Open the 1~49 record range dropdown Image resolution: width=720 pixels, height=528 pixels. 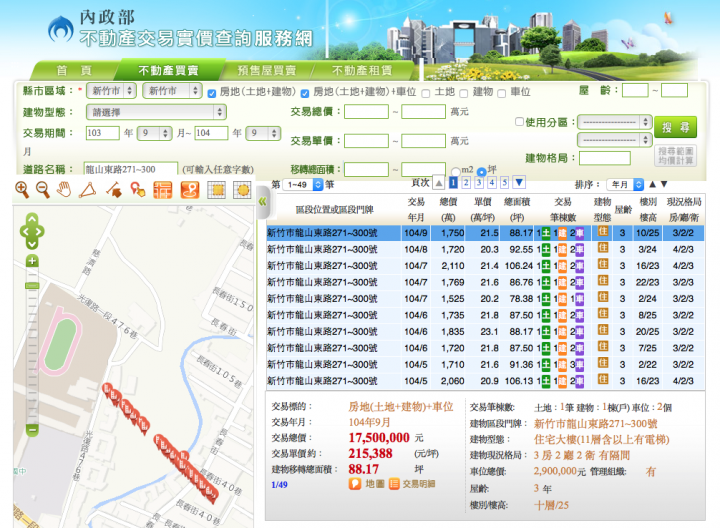click(x=303, y=185)
